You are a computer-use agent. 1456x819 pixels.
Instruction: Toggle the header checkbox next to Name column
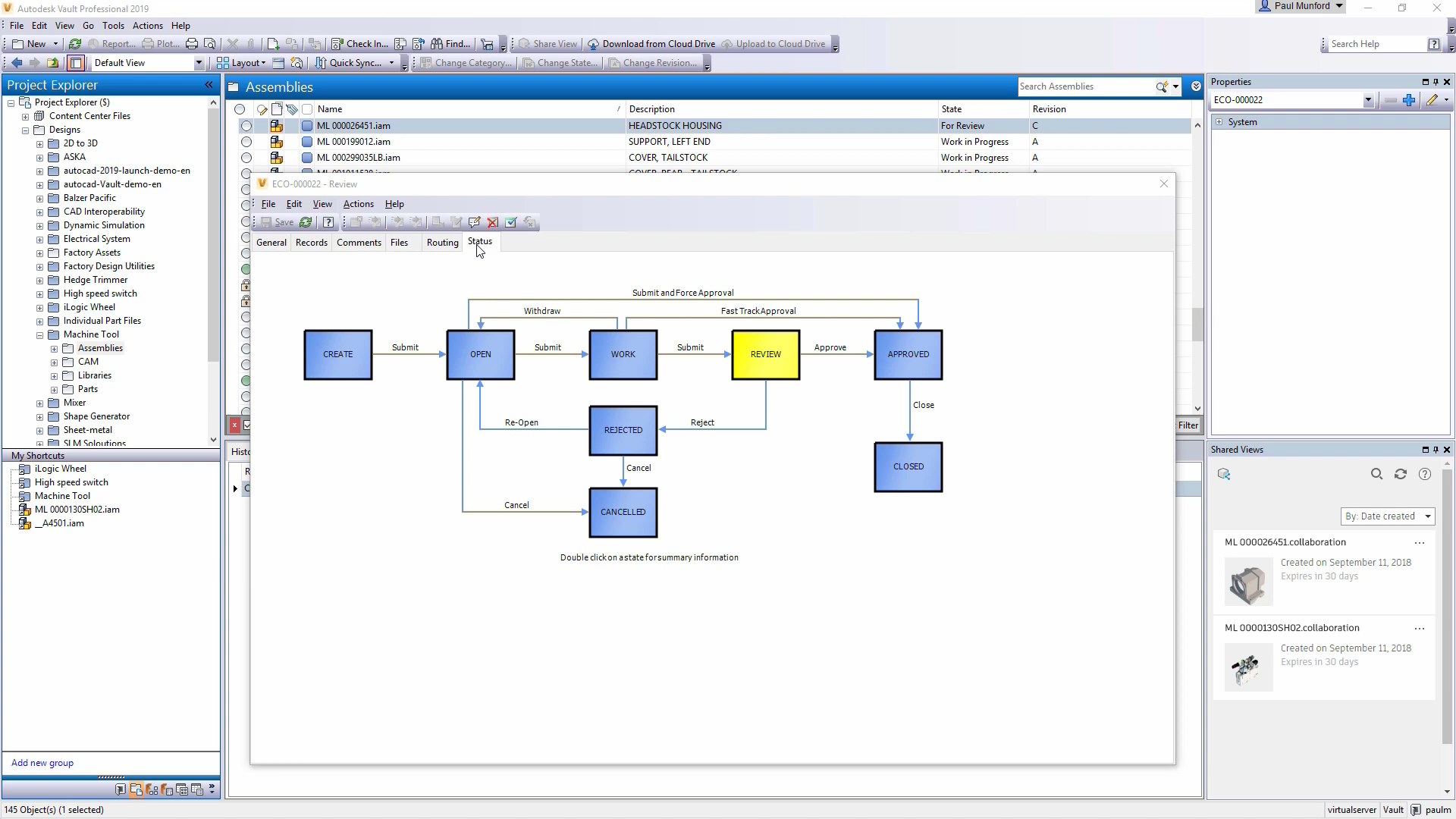tap(307, 109)
